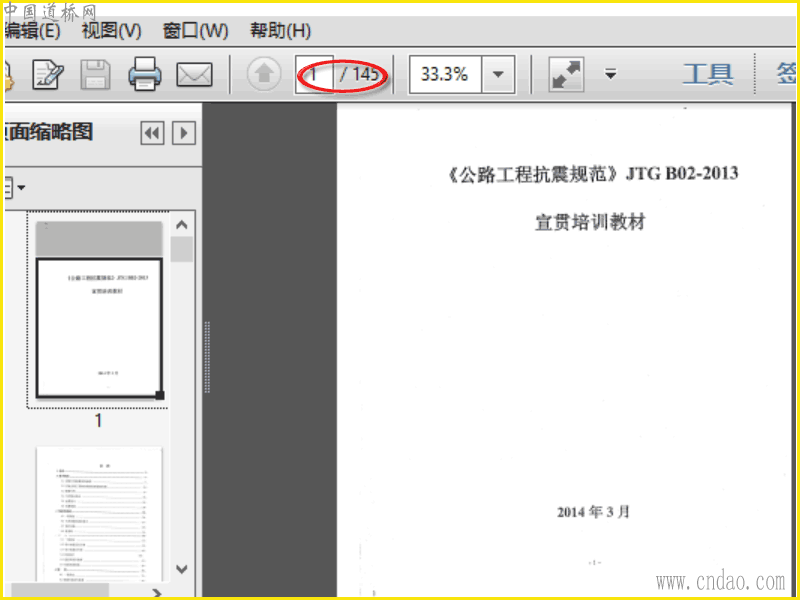Select page 1 thumbnail
This screenshot has width=800, height=600.
99,310
